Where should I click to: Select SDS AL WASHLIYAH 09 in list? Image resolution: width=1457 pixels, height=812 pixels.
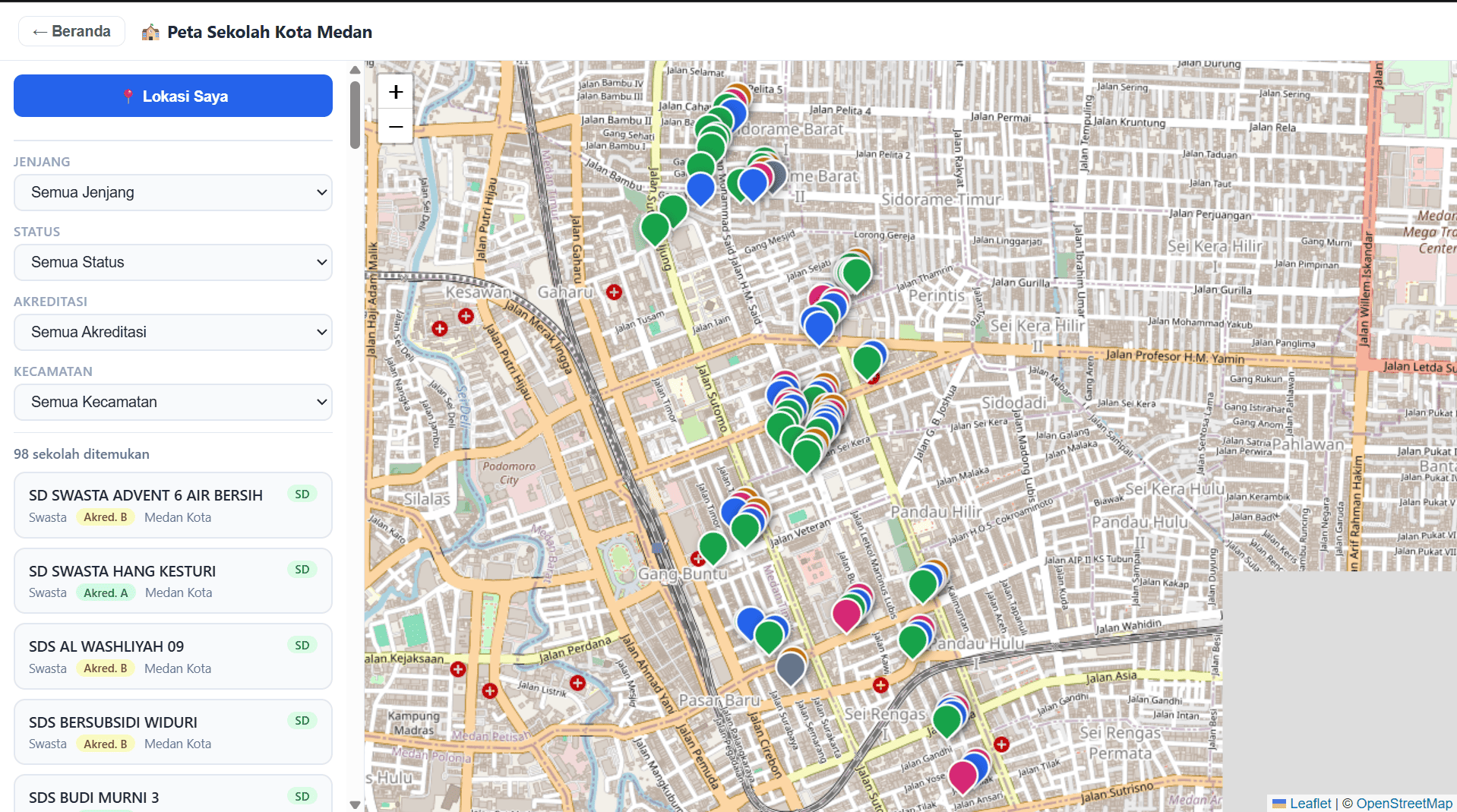173,656
